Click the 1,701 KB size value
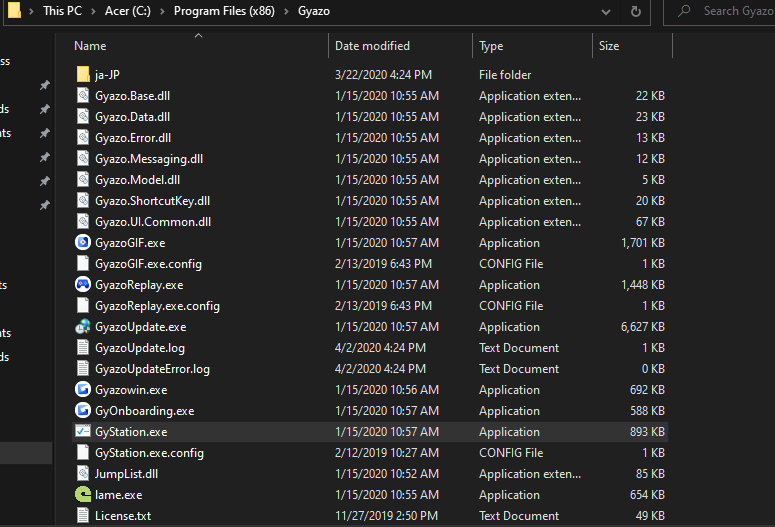This screenshot has width=775, height=527. click(643, 243)
